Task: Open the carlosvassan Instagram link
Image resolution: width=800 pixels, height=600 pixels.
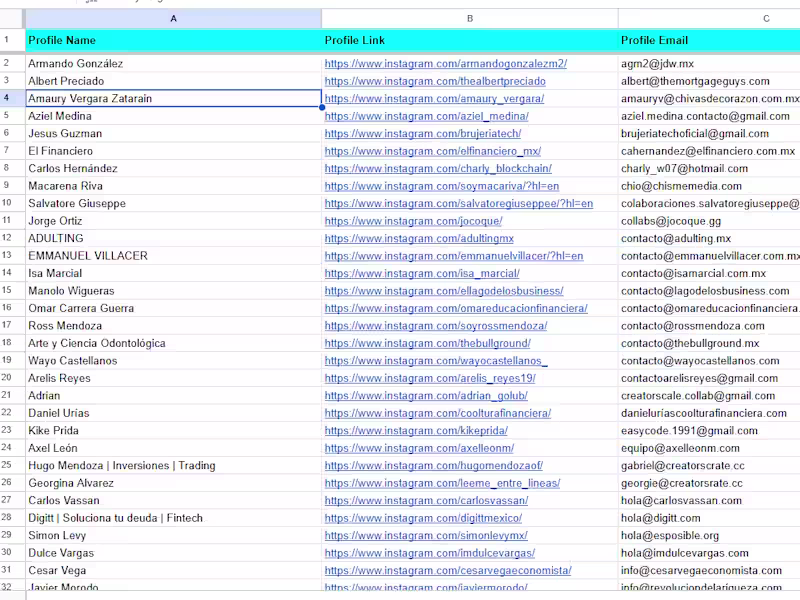Action: click(426, 501)
